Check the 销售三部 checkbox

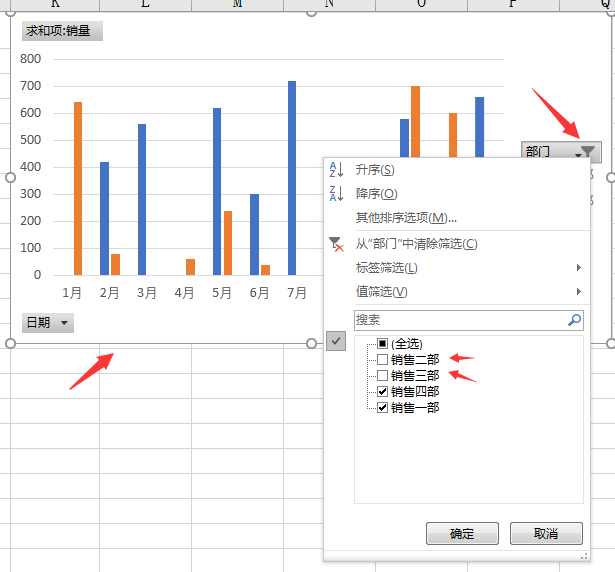tap(382, 375)
